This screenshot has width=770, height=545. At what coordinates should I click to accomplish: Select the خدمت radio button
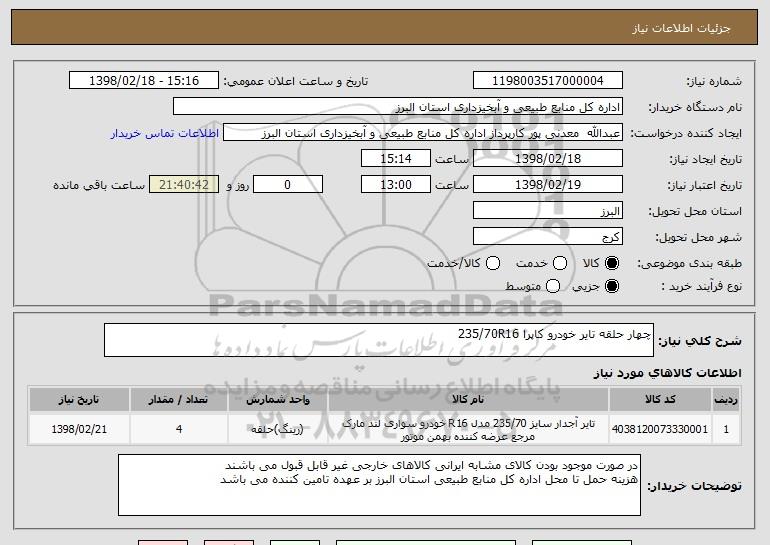560,263
